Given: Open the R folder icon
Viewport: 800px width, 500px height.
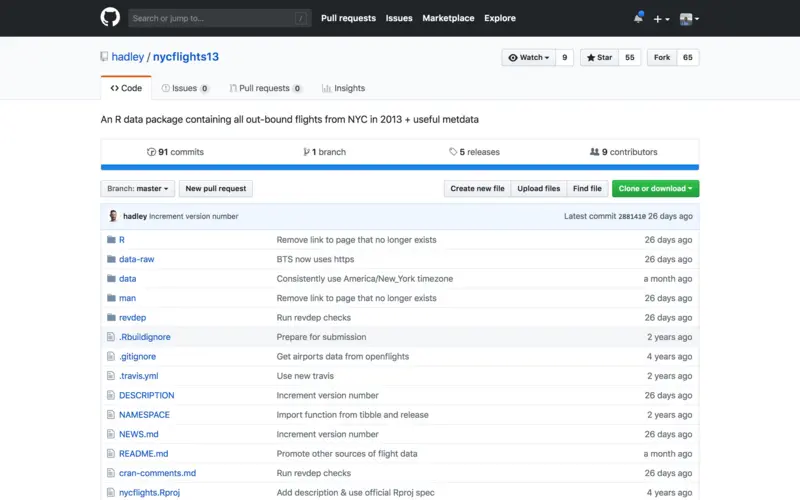Looking at the screenshot, I should (111, 239).
